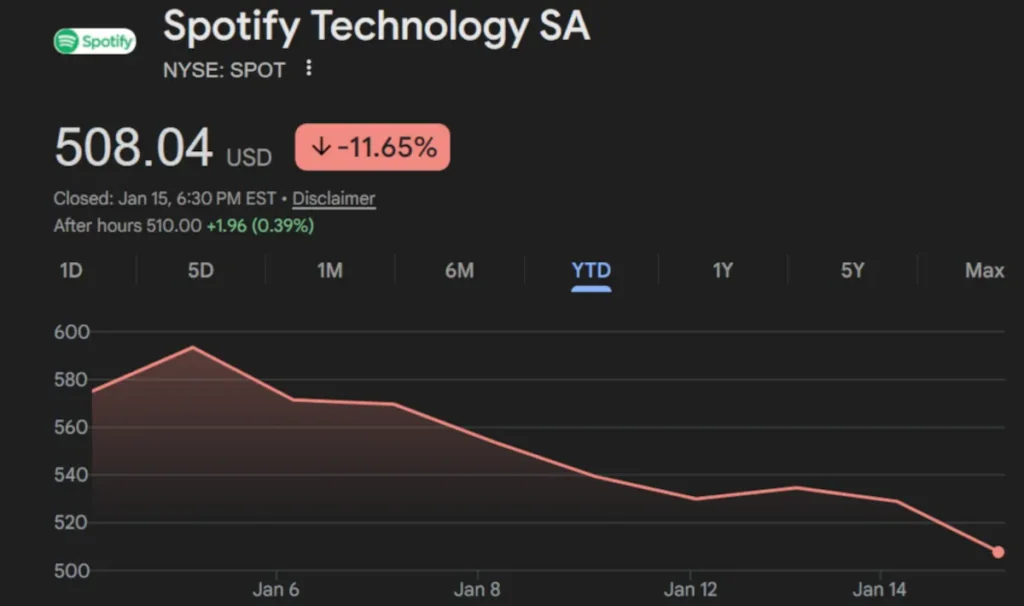
Task: Select the YTD tab
Action: click(592, 270)
